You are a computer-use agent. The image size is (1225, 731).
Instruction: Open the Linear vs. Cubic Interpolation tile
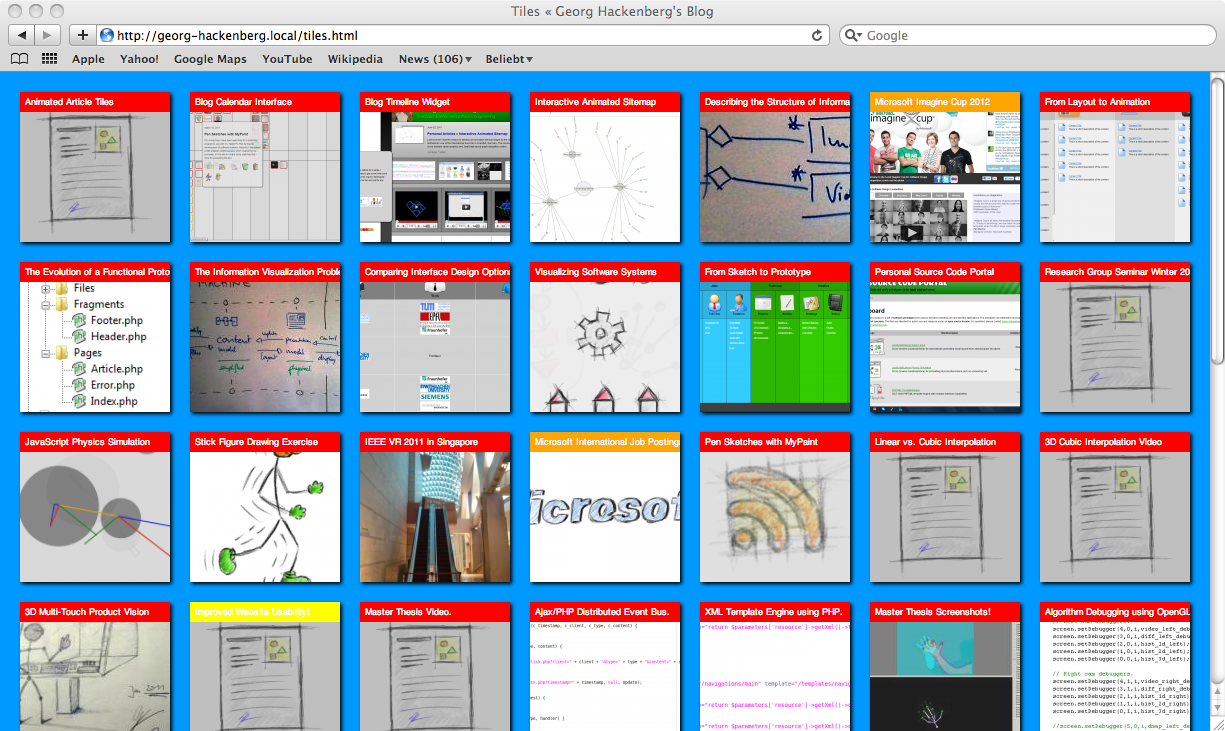(x=945, y=507)
